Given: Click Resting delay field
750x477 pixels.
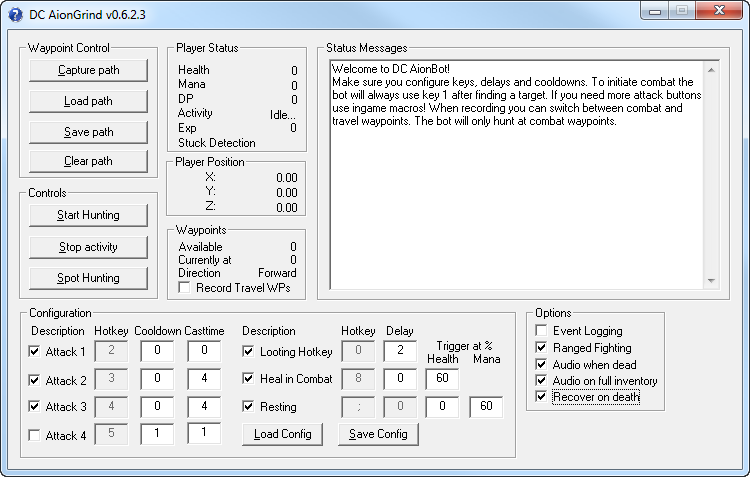Looking at the screenshot, I should [400, 407].
